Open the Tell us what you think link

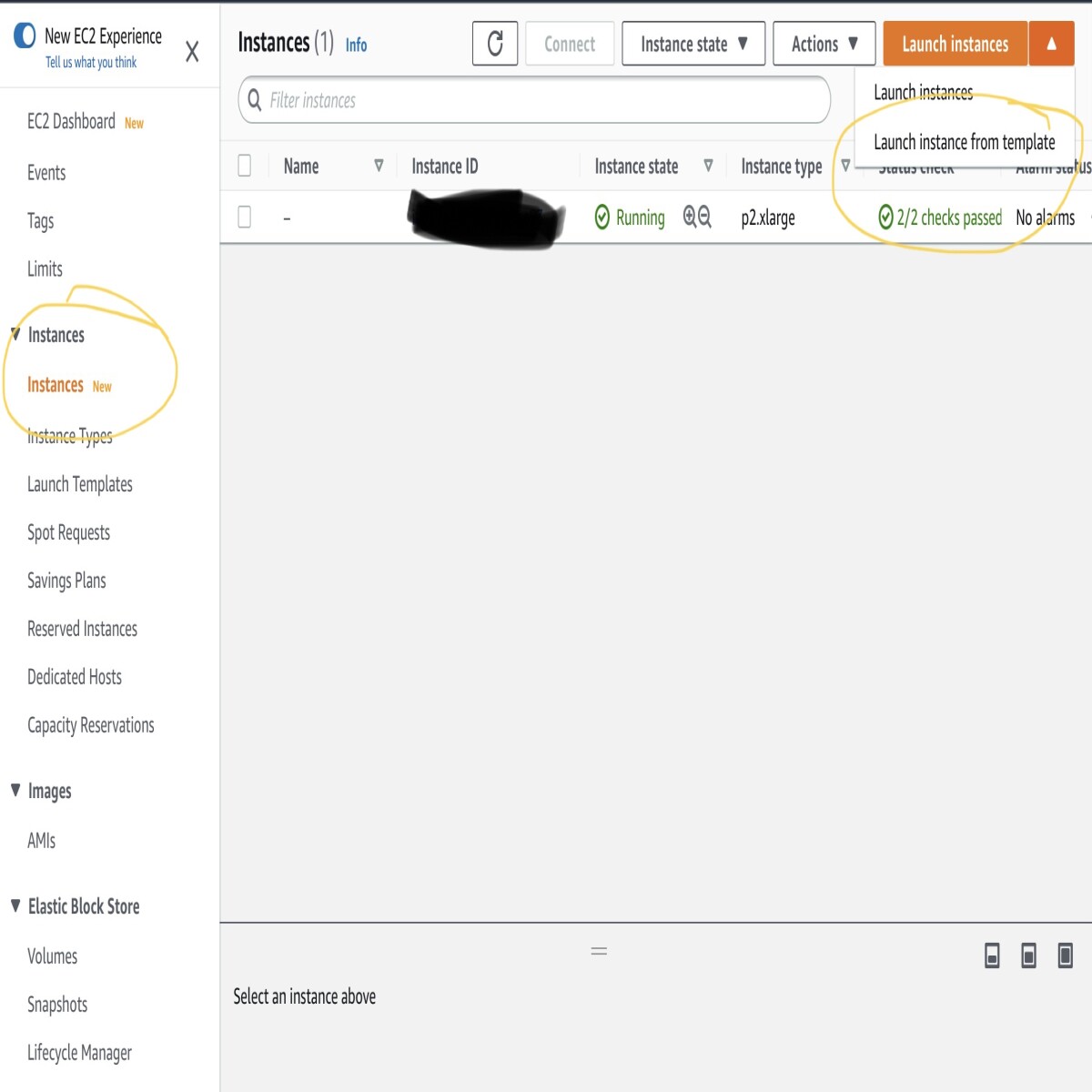tap(91, 62)
